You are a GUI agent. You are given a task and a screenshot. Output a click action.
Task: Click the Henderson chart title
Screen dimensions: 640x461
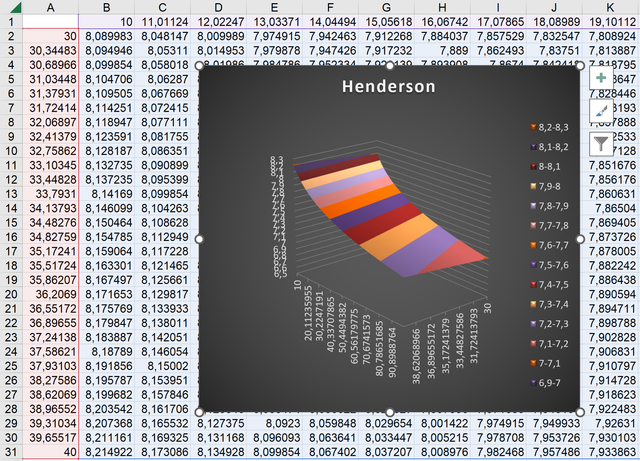point(389,87)
